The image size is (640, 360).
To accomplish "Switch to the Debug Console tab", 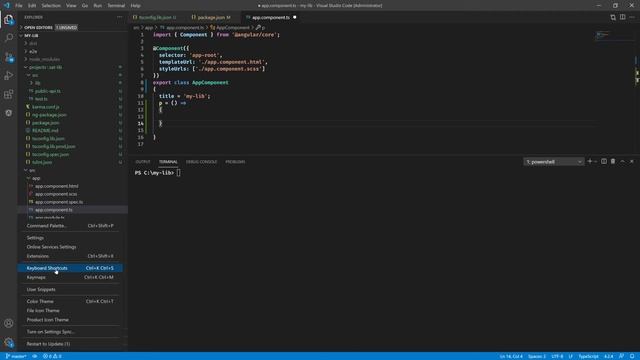I will click(x=202, y=162).
